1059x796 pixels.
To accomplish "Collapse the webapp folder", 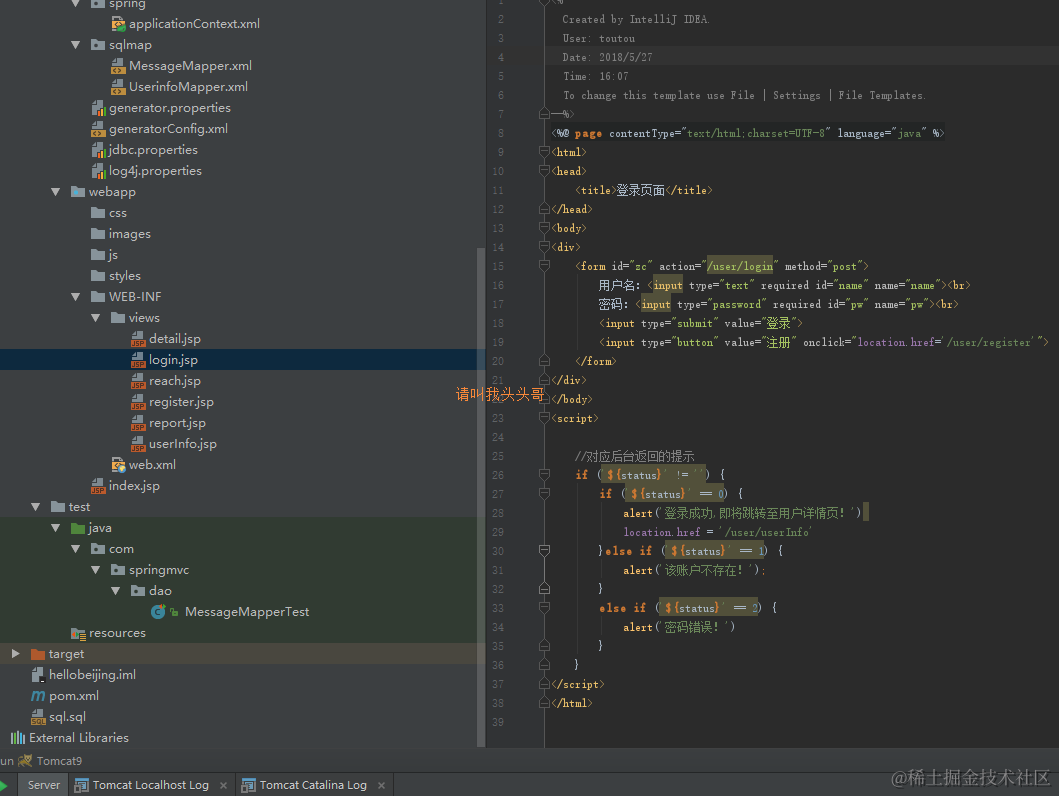I will coord(55,192).
